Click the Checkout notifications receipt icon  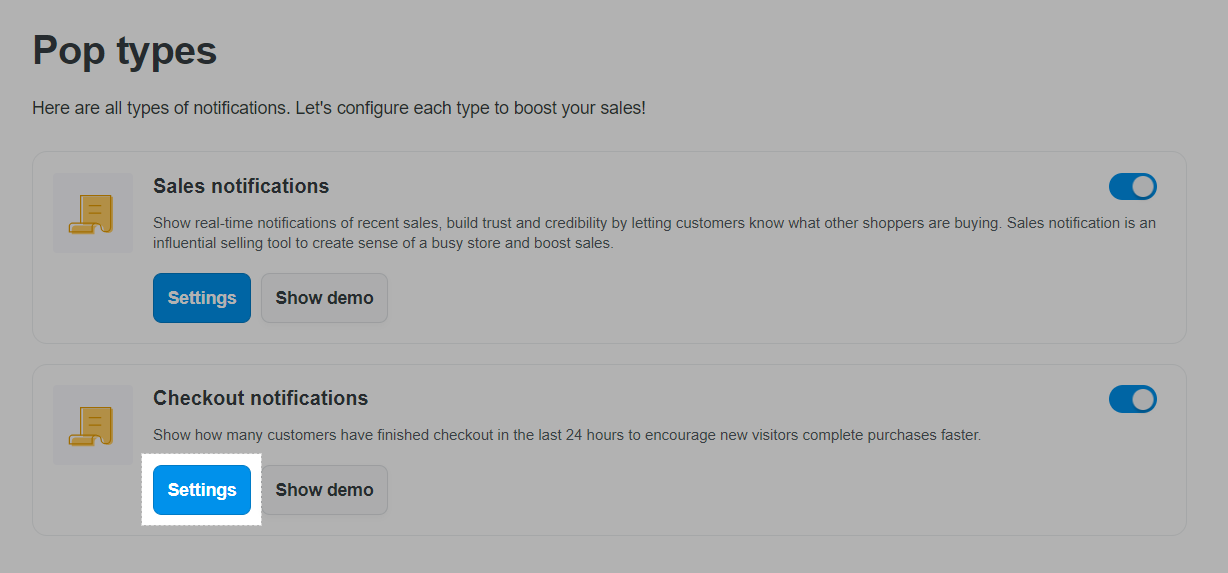click(92, 425)
